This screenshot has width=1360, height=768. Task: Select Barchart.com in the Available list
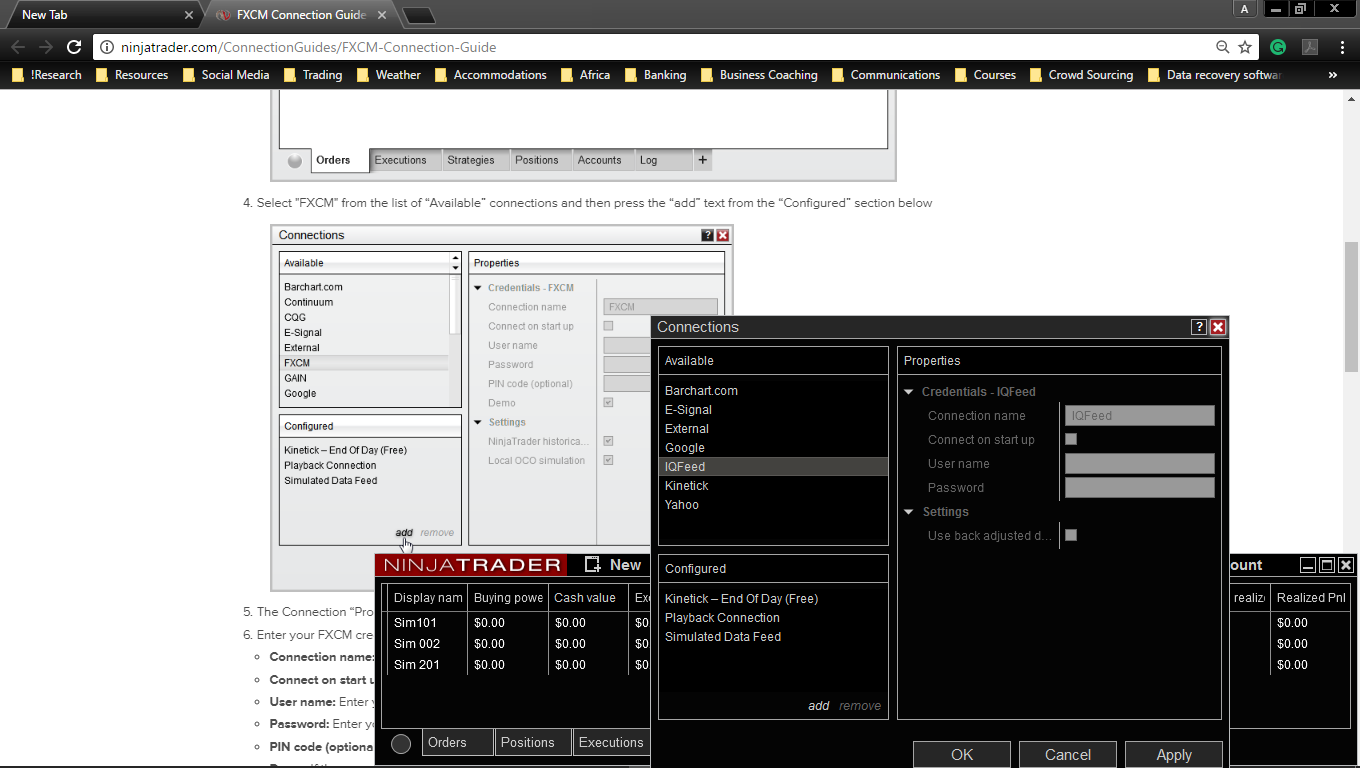pos(773,391)
